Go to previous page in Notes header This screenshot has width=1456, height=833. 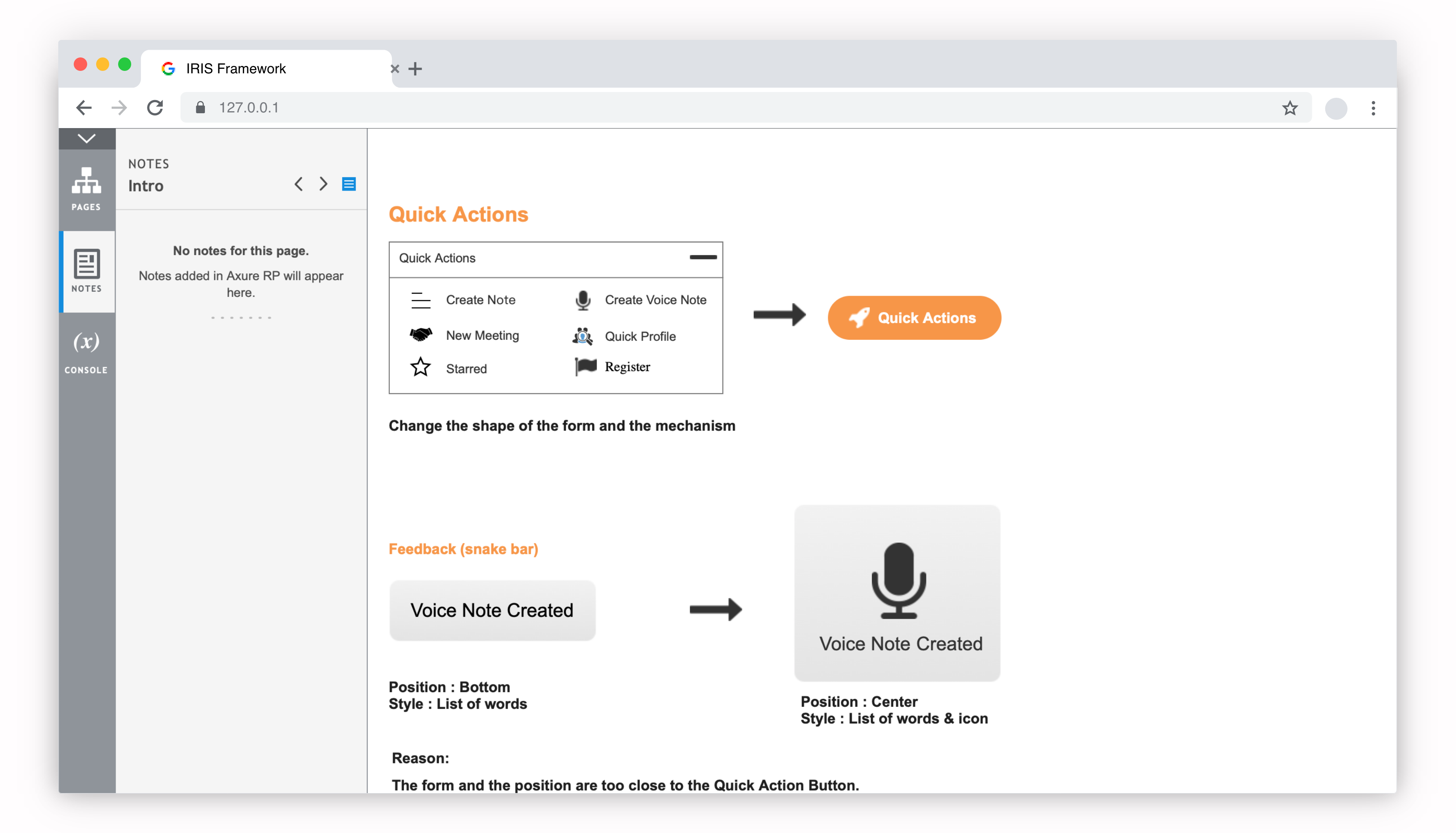click(299, 184)
